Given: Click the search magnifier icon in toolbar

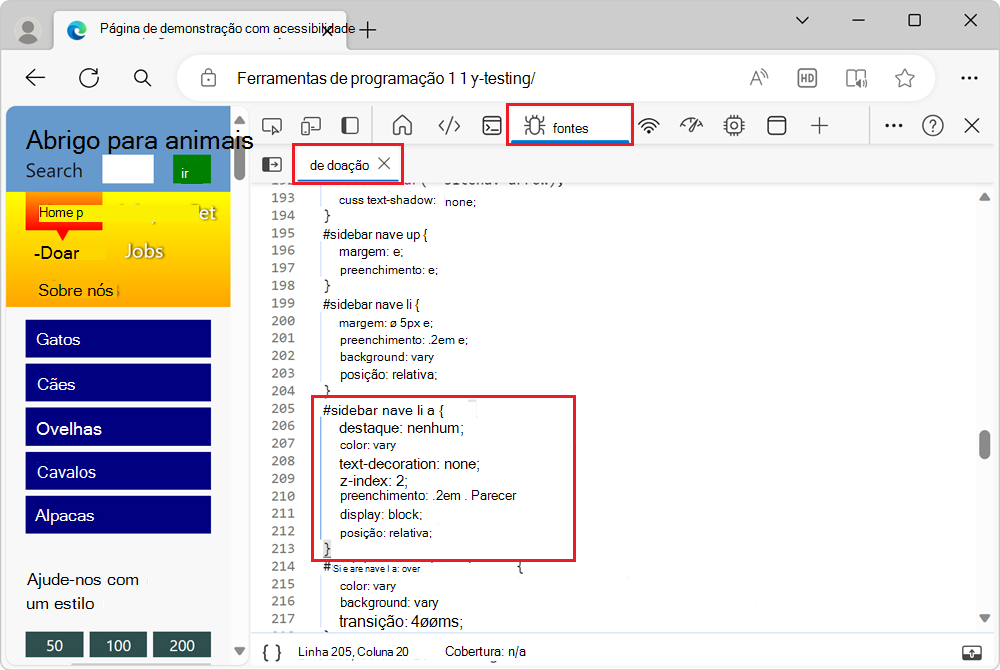Looking at the screenshot, I should click(x=142, y=78).
